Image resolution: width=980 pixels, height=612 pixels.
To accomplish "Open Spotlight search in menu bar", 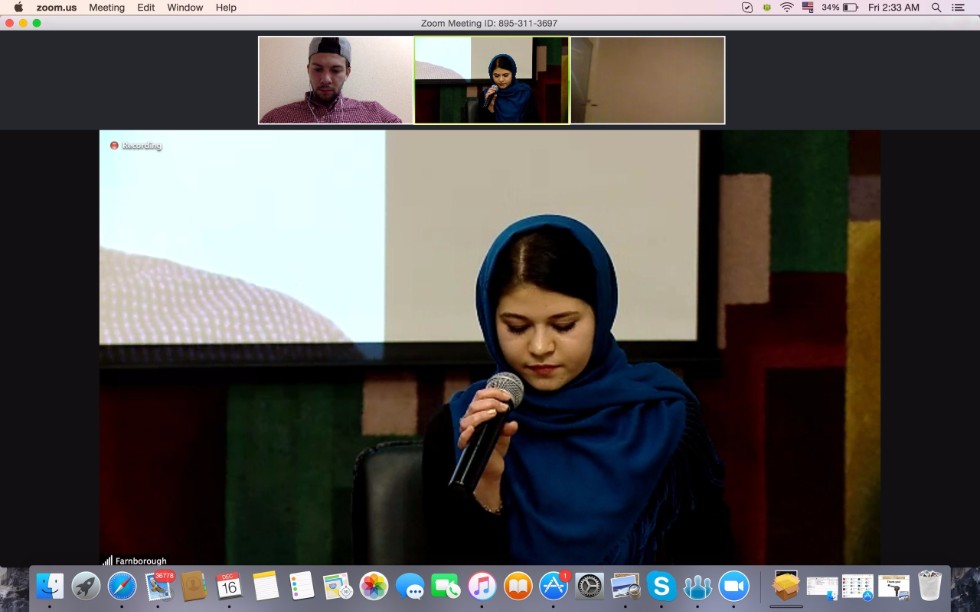I will point(936,7).
